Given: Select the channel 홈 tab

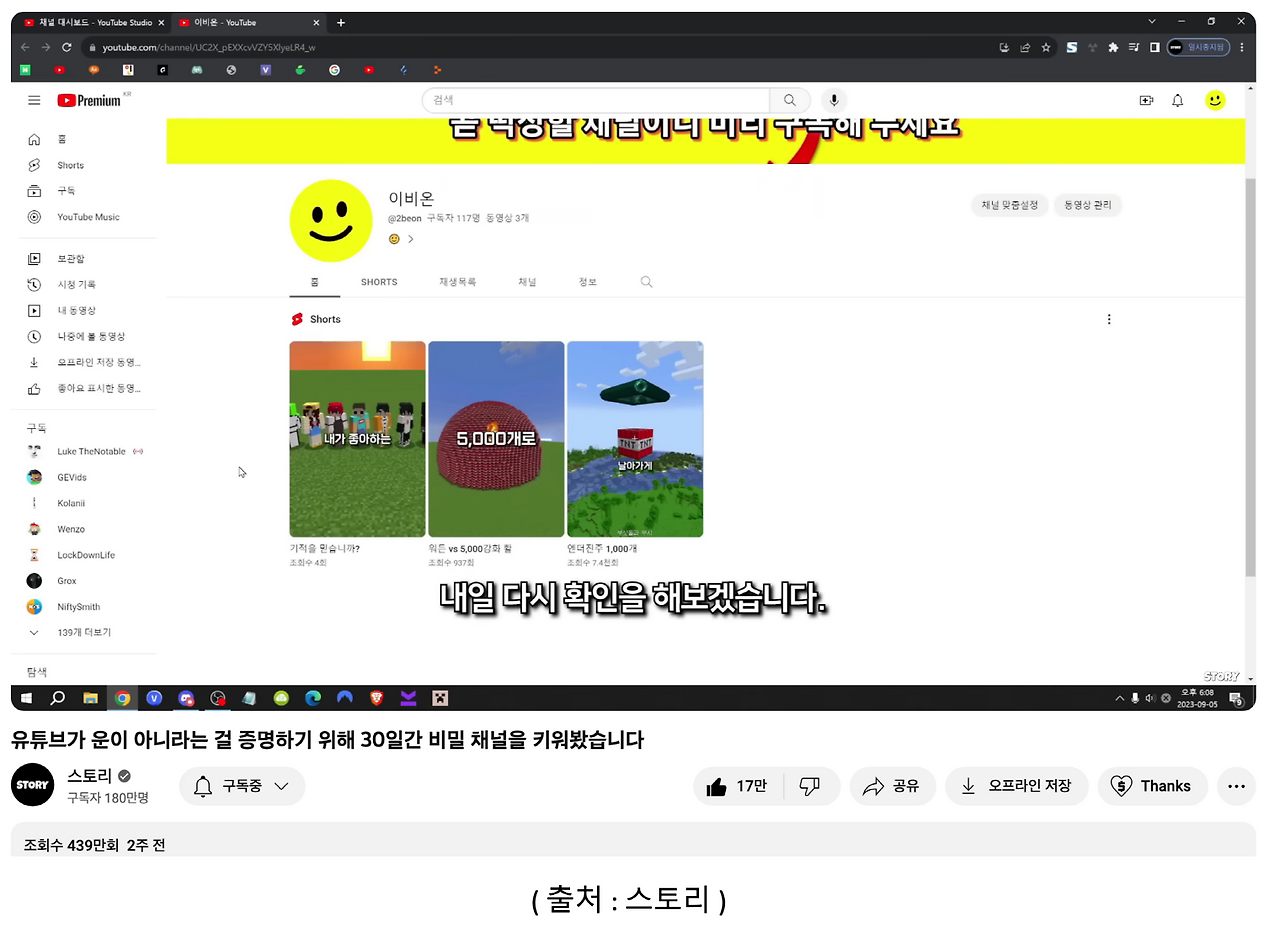Looking at the screenshot, I should [x=315, y=282].
